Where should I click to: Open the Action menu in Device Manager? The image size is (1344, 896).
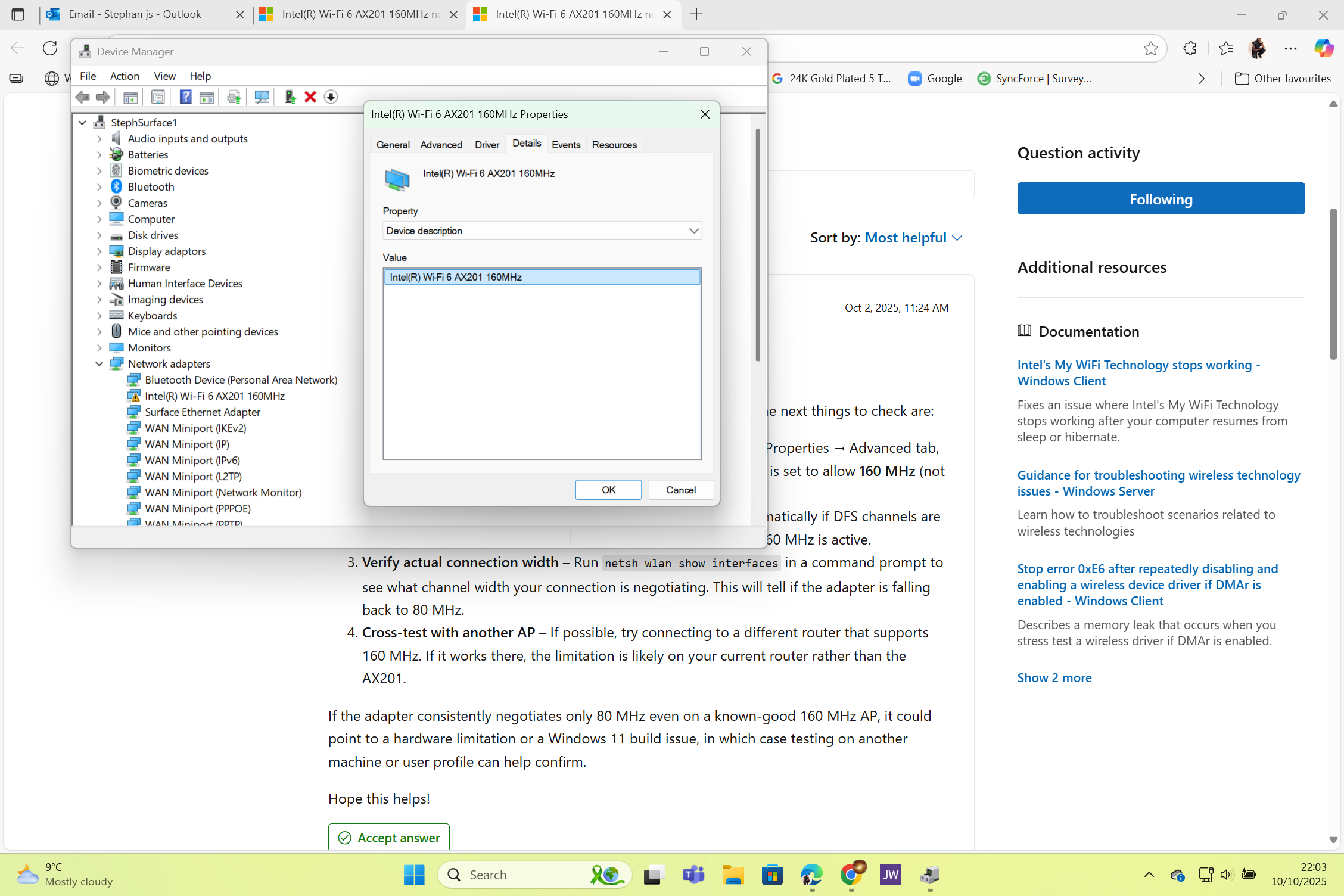125,76
